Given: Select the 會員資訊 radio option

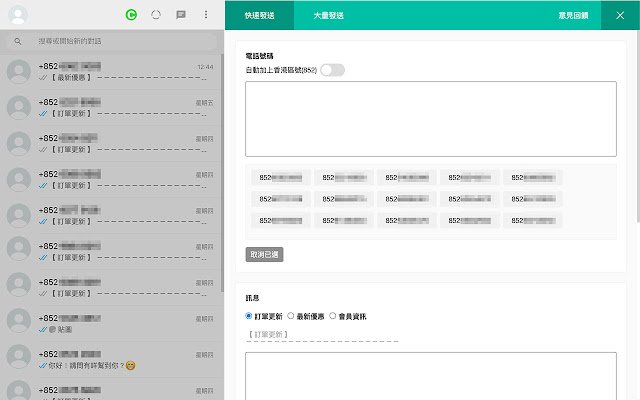Looking at the screenshot, I should click(333, 316).
